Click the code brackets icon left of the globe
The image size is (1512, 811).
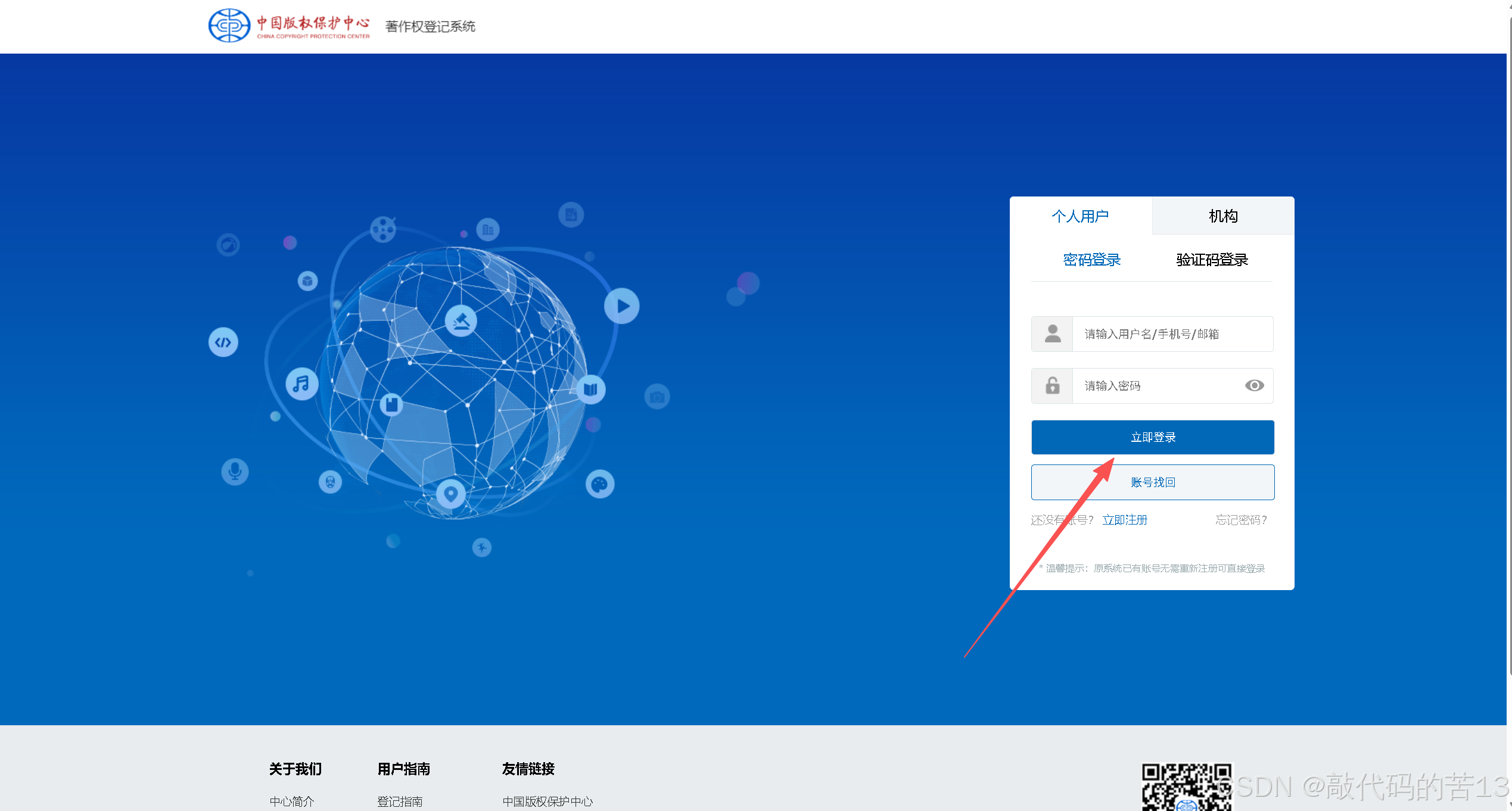223,342
